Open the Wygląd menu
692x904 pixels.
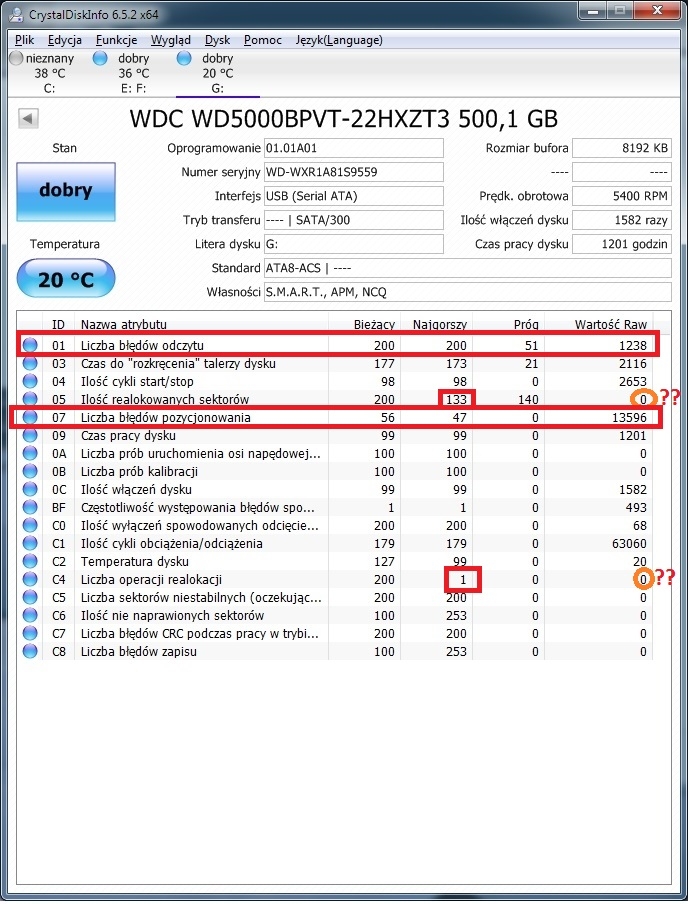coord(171,40)
